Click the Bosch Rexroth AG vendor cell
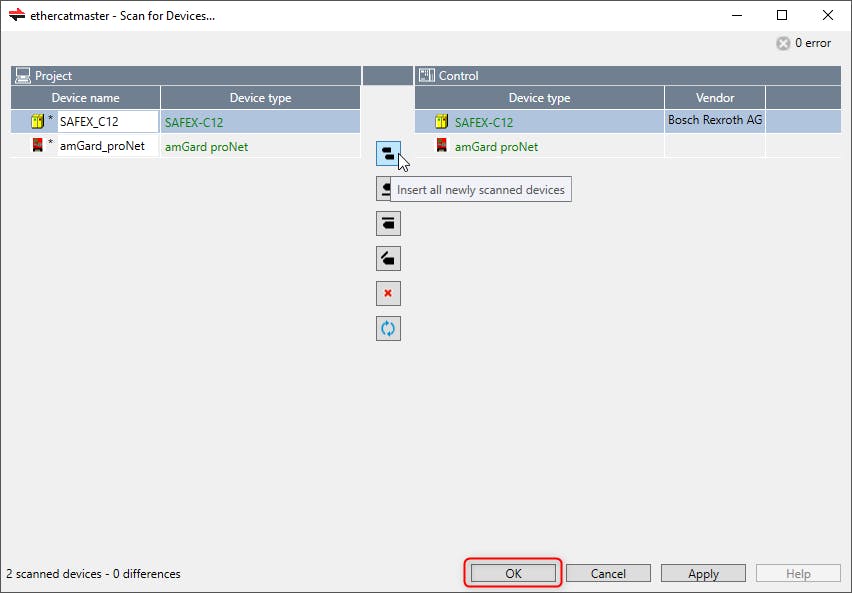 [x=715, y=120]
